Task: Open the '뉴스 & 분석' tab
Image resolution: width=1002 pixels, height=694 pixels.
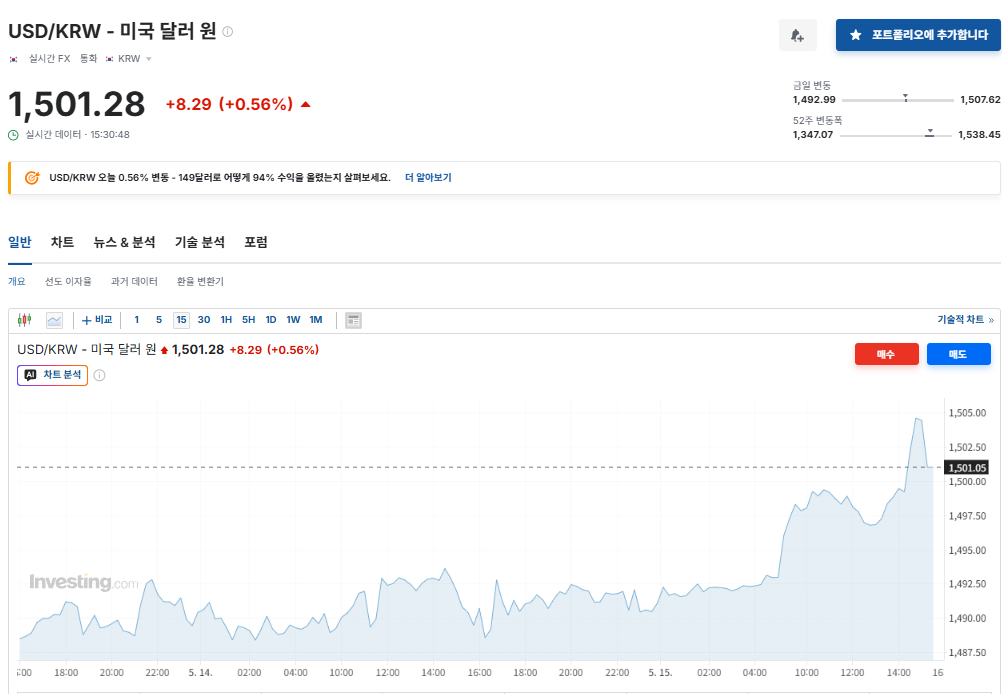Action: click(x=125, y=242)
